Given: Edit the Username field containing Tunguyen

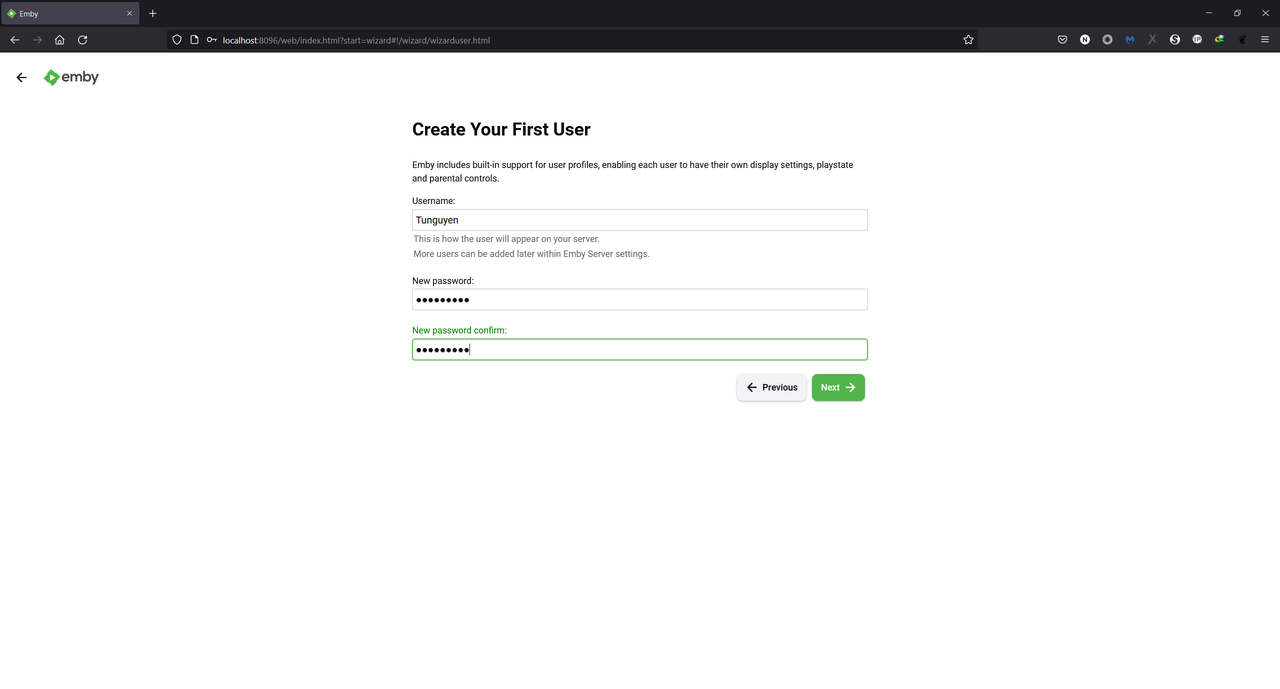Looking at the screenshot, I should [640, 220].
